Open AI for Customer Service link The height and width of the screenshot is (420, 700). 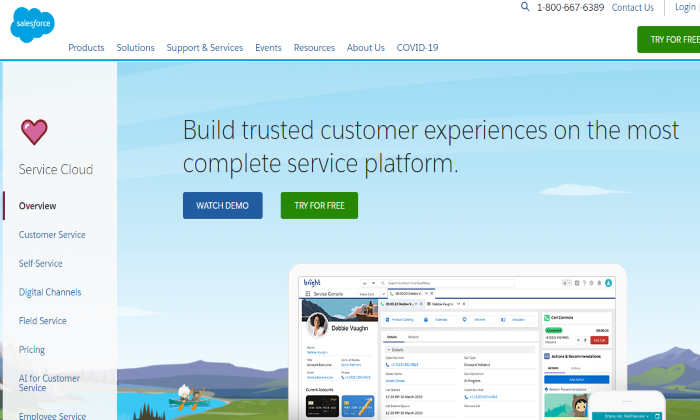tap(49, 383)
